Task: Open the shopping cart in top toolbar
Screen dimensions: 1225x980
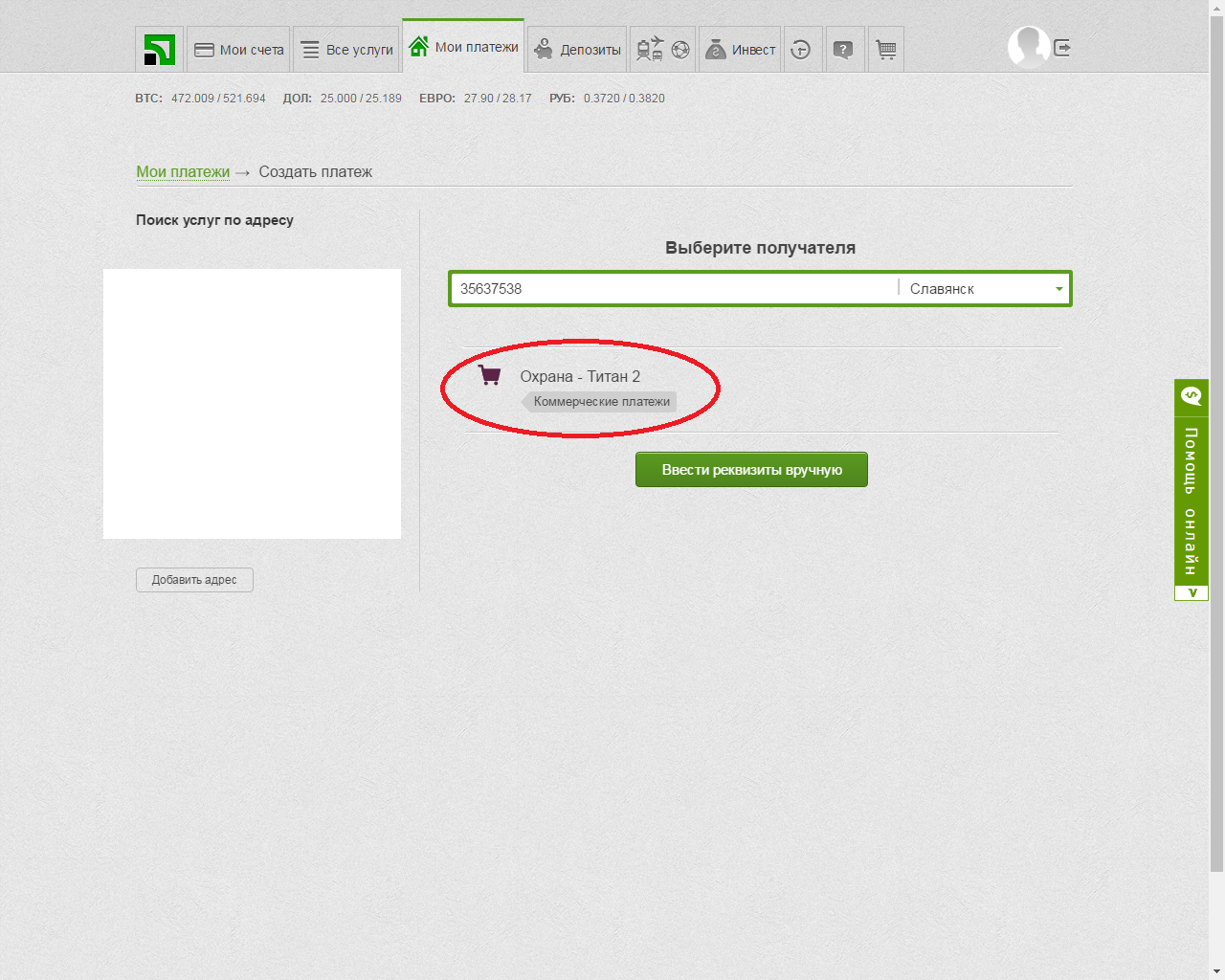Action: coord(886,50)
